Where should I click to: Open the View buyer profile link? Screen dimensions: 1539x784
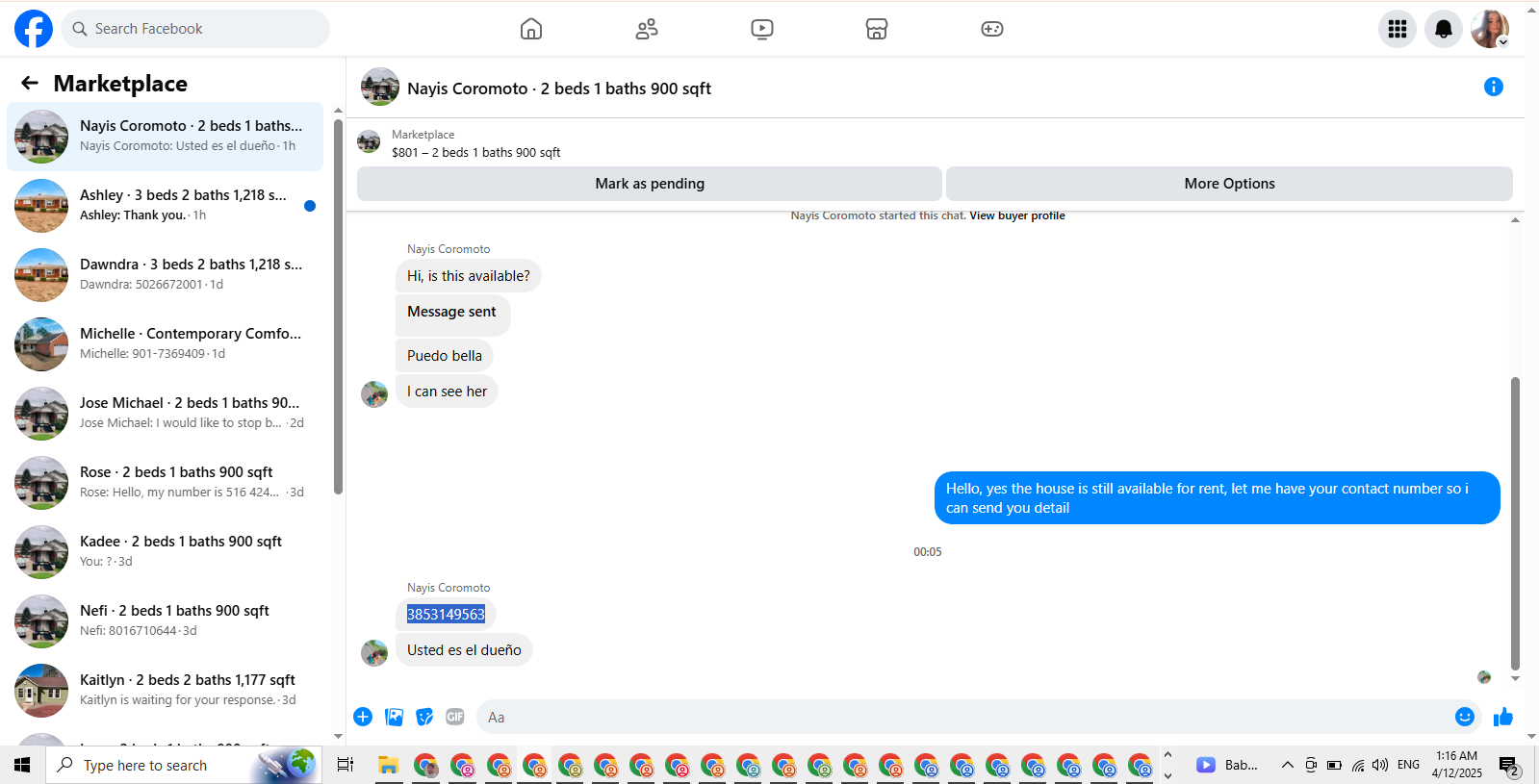point(1017,215)
